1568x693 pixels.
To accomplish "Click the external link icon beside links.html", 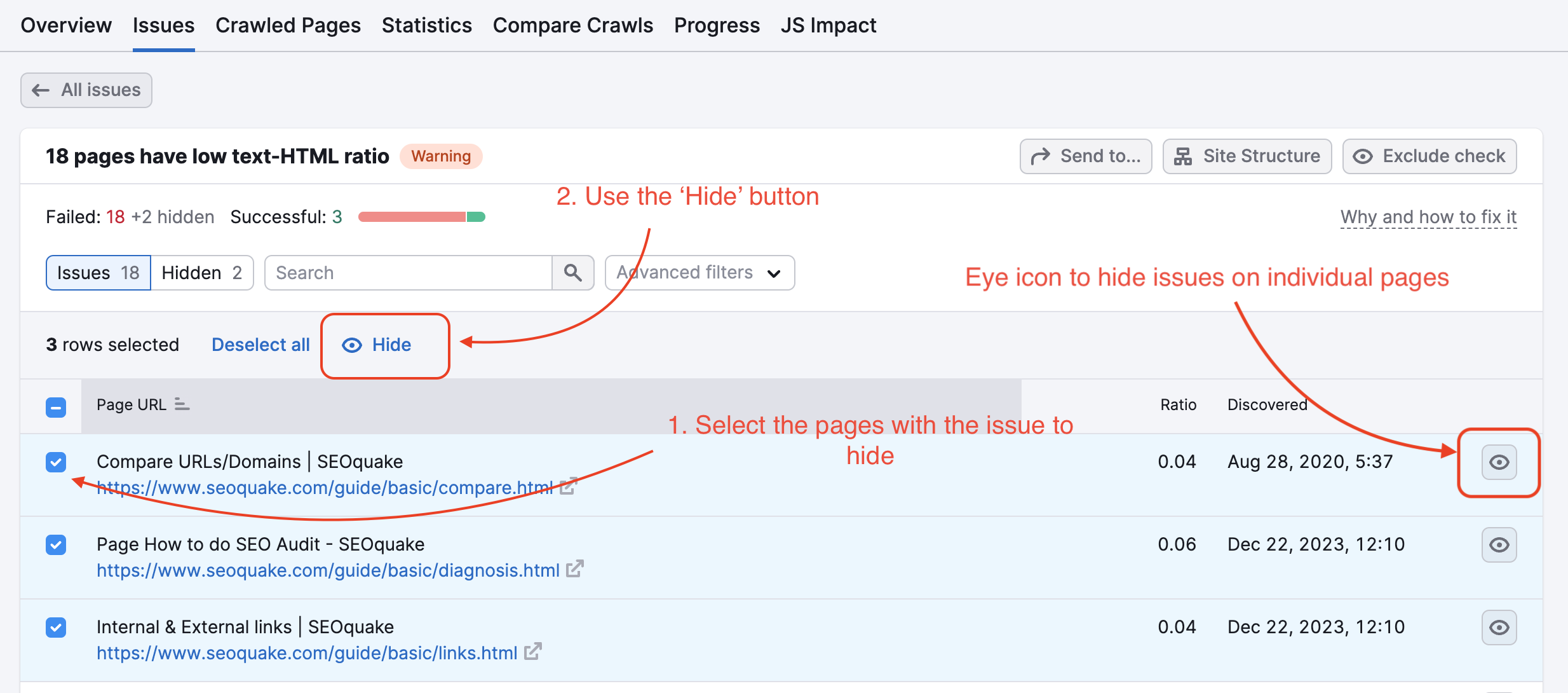I will pos(532,652).
